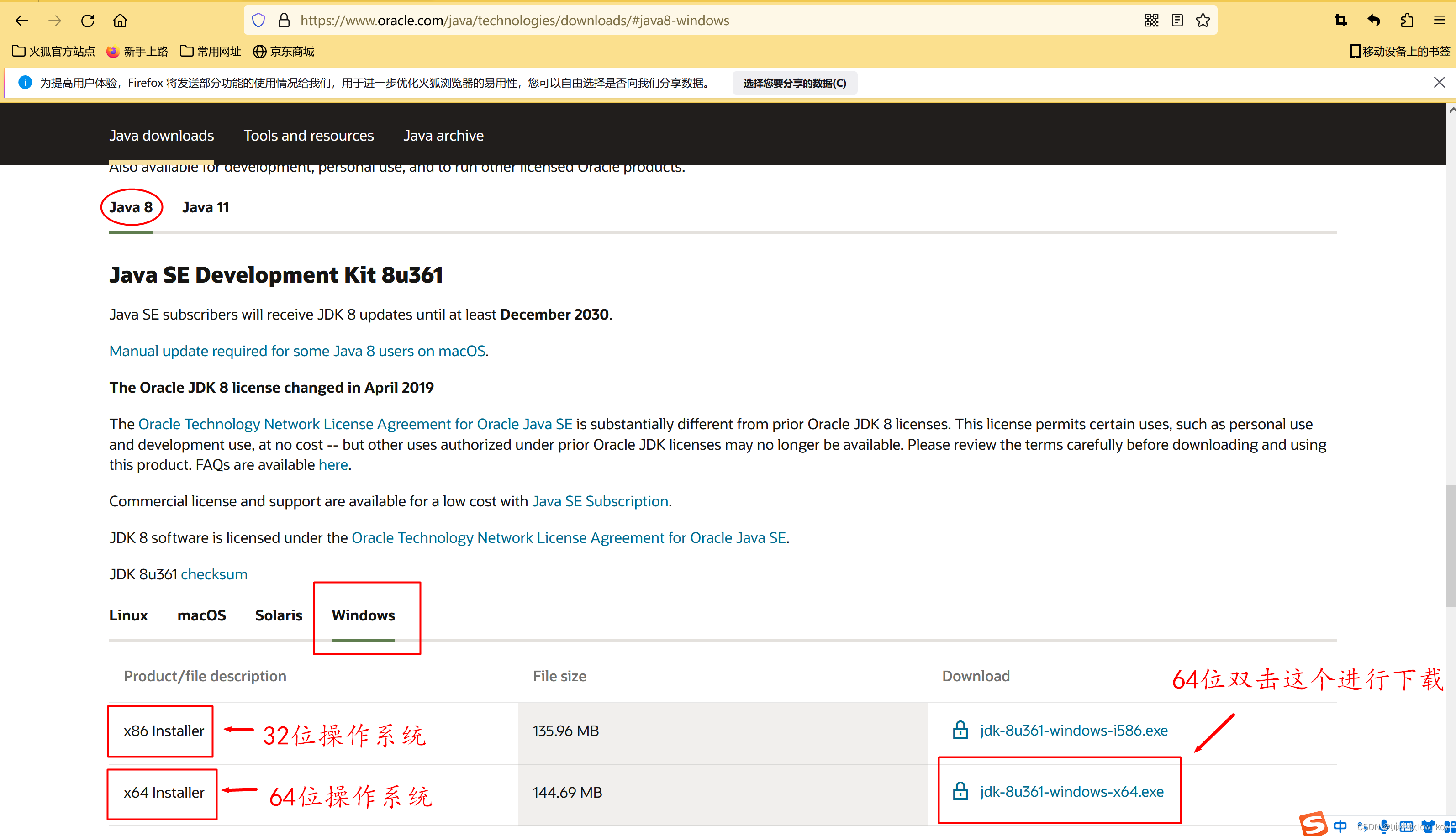Switch to the Java 11 tab
Screen dimensions: 1456x836
pos(206,207)
